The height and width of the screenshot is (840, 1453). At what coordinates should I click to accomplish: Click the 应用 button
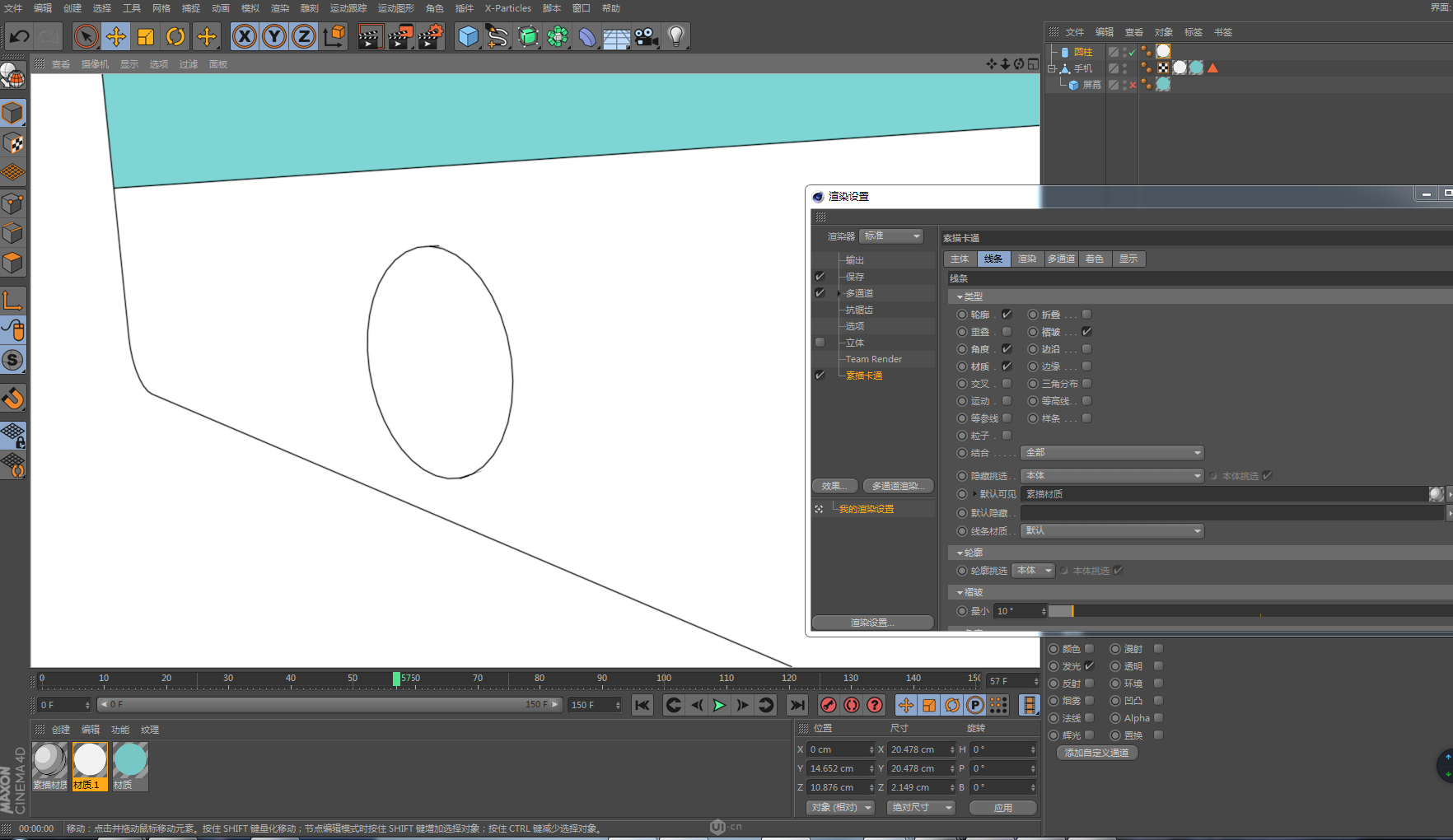pyautogui.click(x=1002, y=808)
